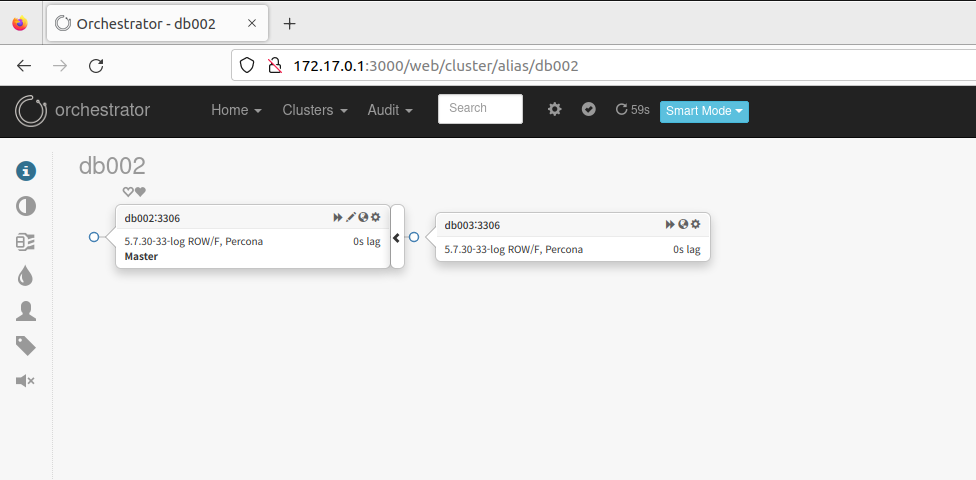Click the circle node left of db002

[94, 237]
